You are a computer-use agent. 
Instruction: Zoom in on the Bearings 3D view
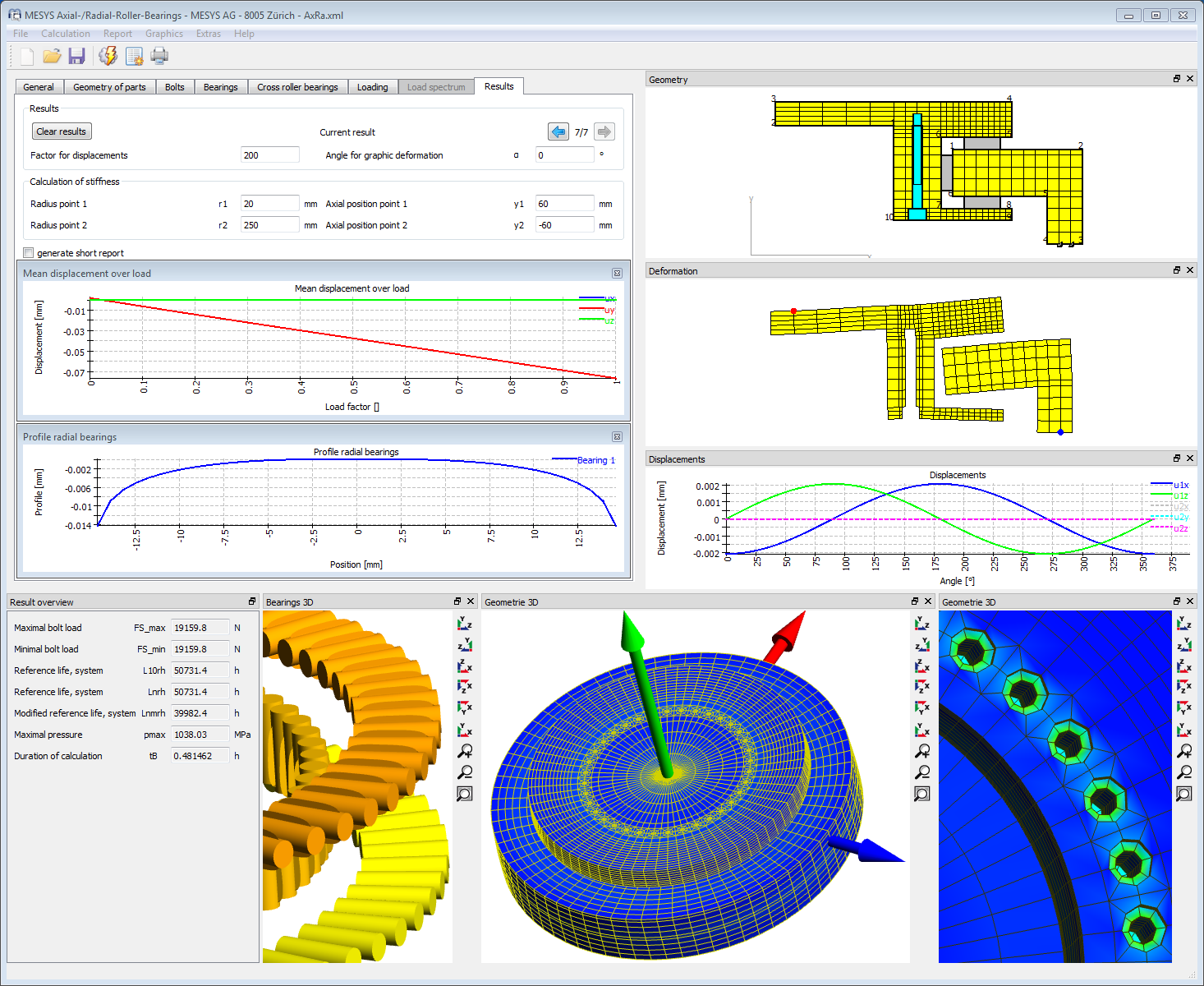(465, 751)
